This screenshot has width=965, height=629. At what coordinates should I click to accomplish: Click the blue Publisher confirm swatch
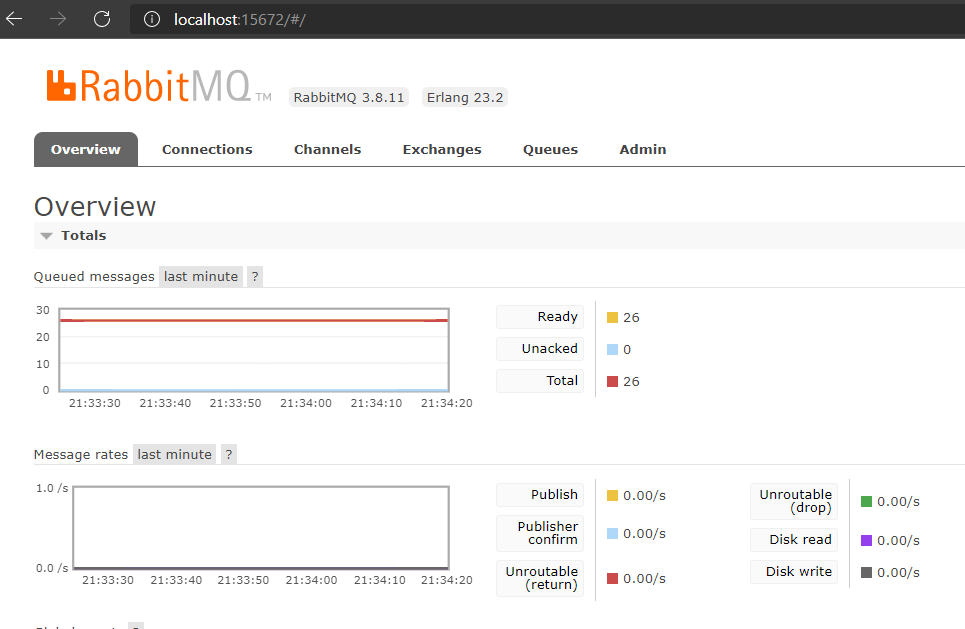612,534
